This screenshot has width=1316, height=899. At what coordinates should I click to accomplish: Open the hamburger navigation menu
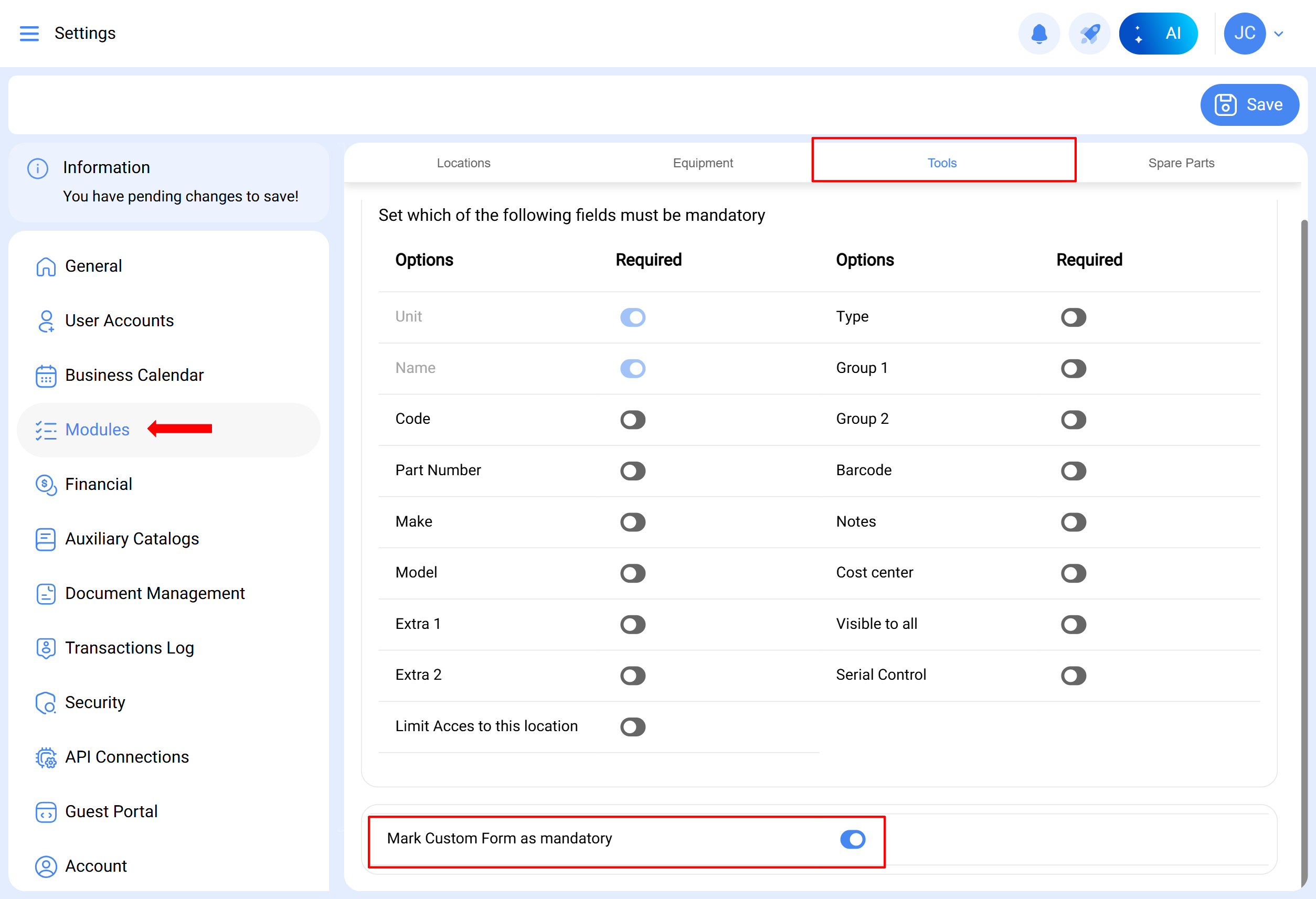click(29, 34)
